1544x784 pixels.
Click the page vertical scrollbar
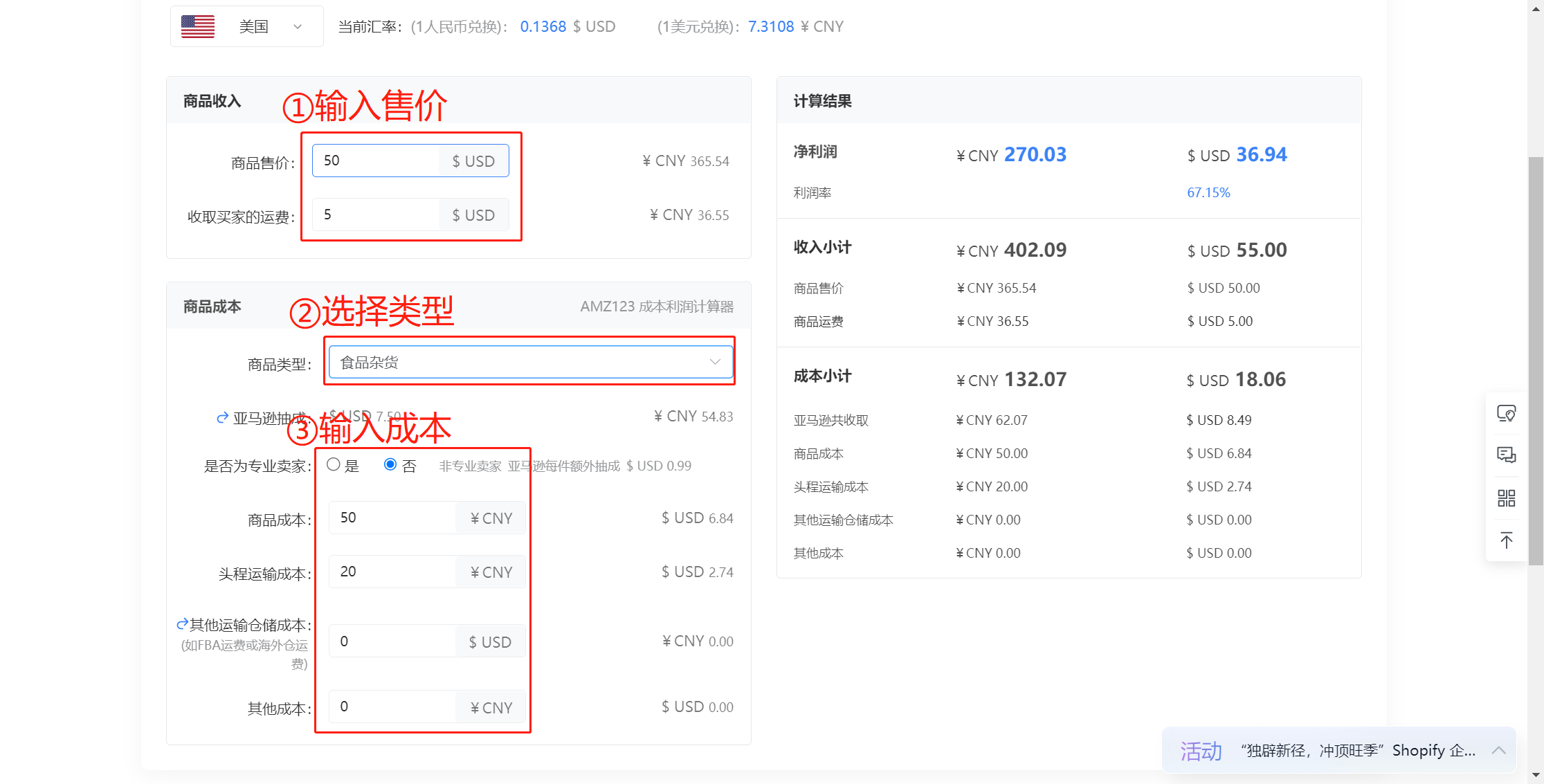(1536, 360)
